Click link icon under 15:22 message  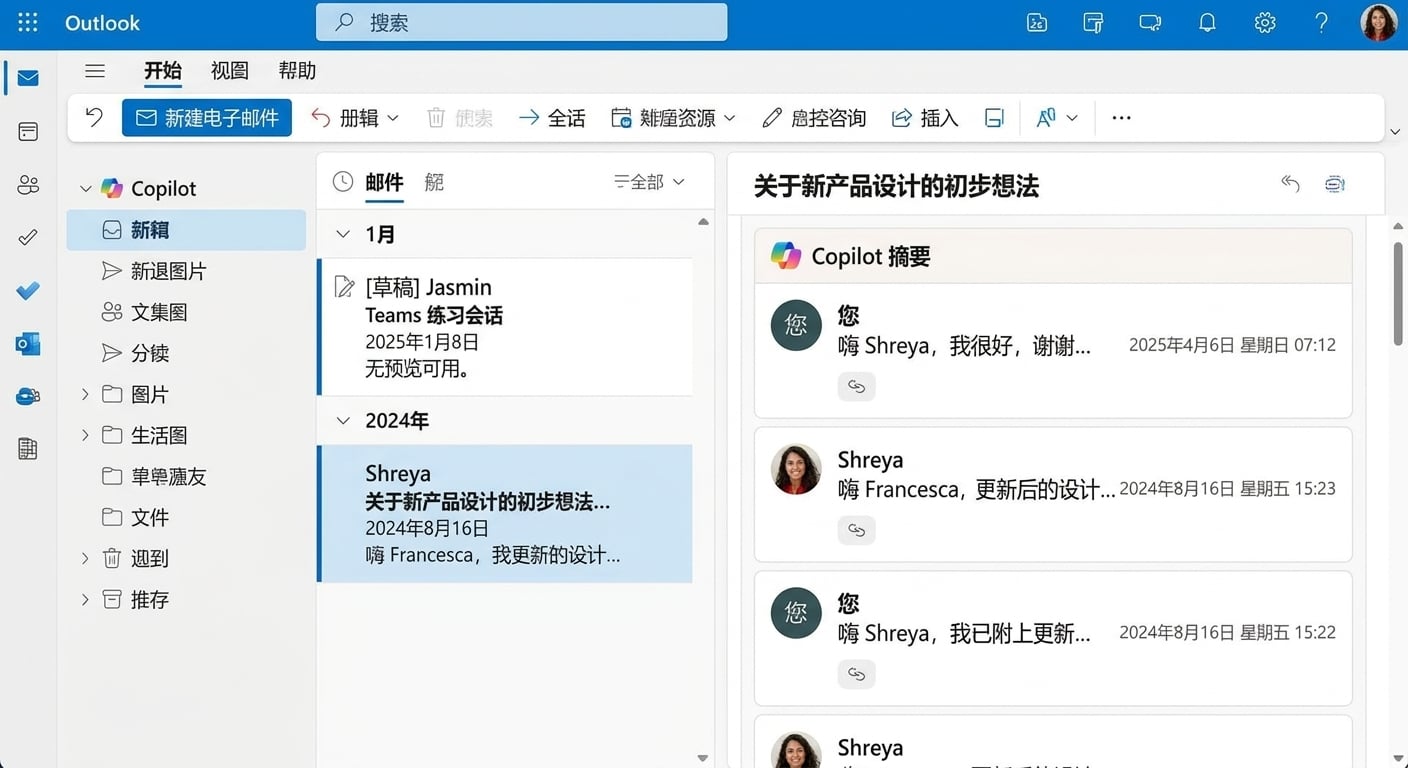coord(856,674)
